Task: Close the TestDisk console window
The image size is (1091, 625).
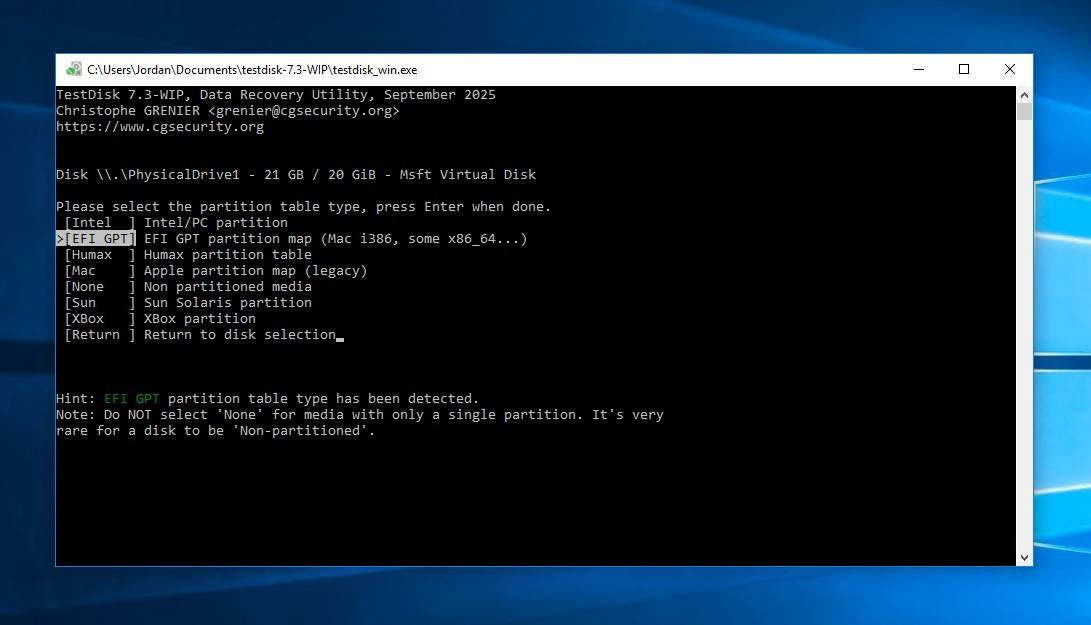Action: click(1010, 70)
